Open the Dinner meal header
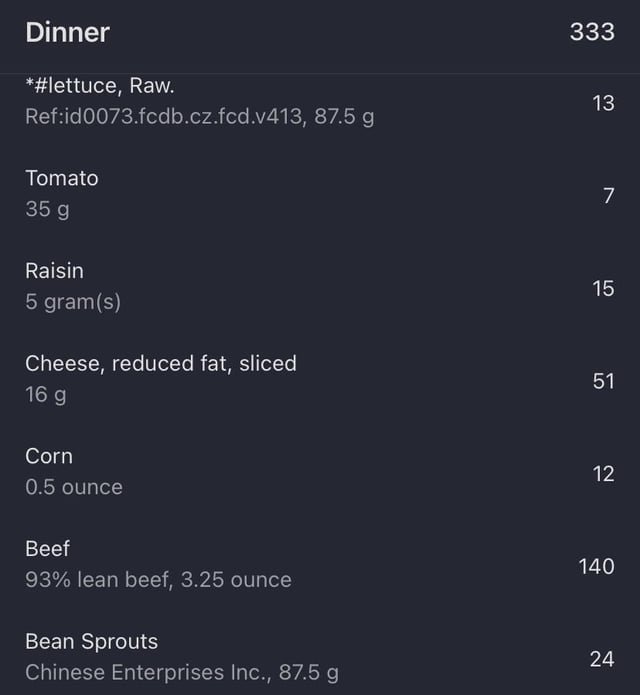 point(320,32)
